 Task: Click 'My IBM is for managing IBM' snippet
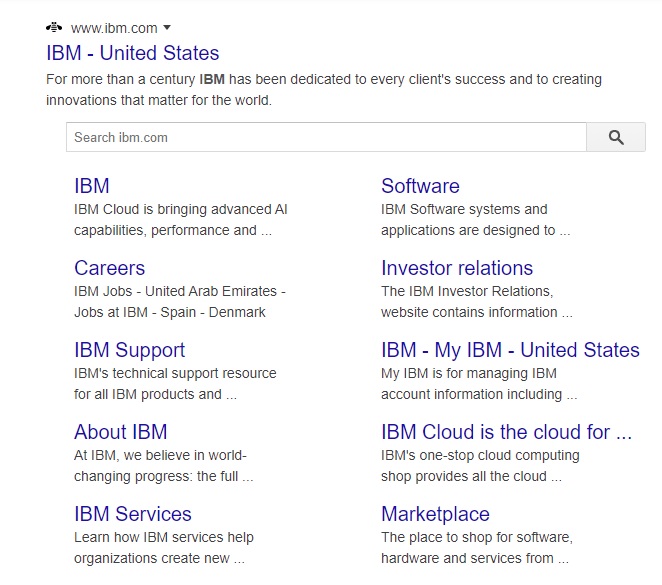tap(479, 384)
